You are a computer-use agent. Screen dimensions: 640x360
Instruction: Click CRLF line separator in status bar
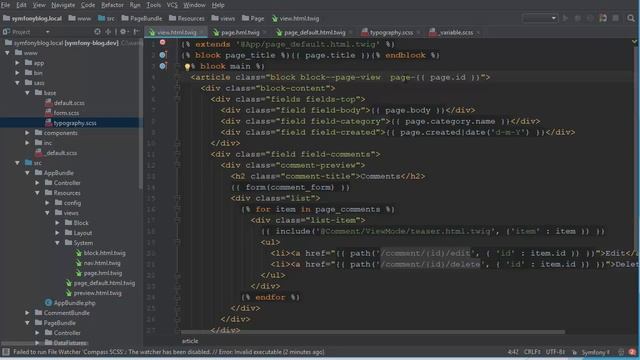coord(532,352)
